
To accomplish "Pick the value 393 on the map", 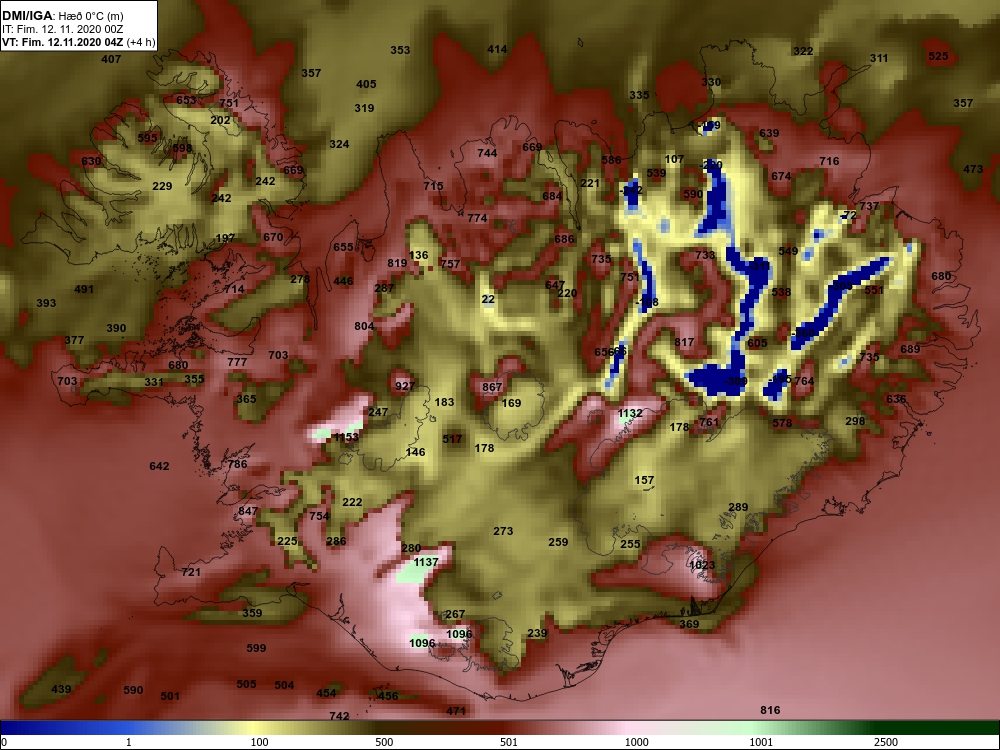I will tap(46, 303).
